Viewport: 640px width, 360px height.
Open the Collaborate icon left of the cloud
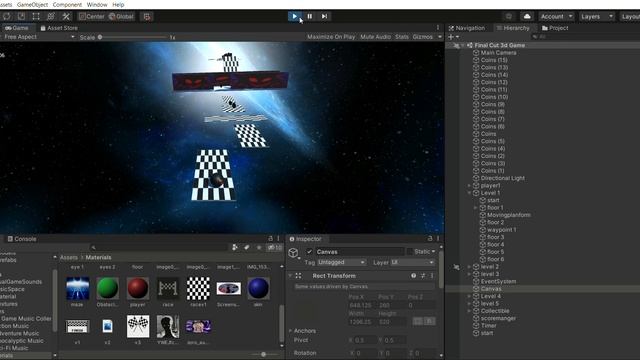[509, 16]
